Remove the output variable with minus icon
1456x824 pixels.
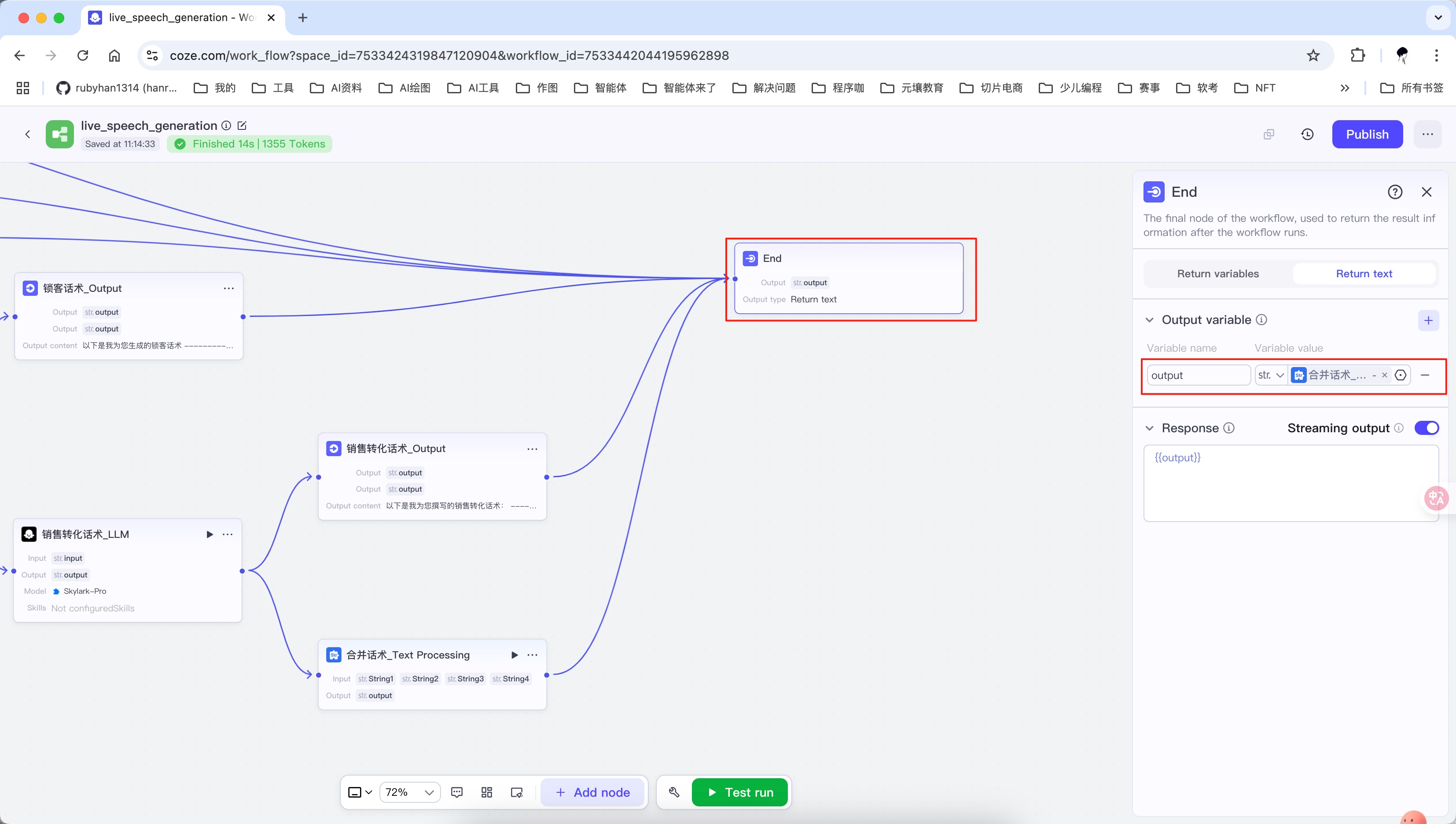pyautogui.click(x=1425, y=375)
